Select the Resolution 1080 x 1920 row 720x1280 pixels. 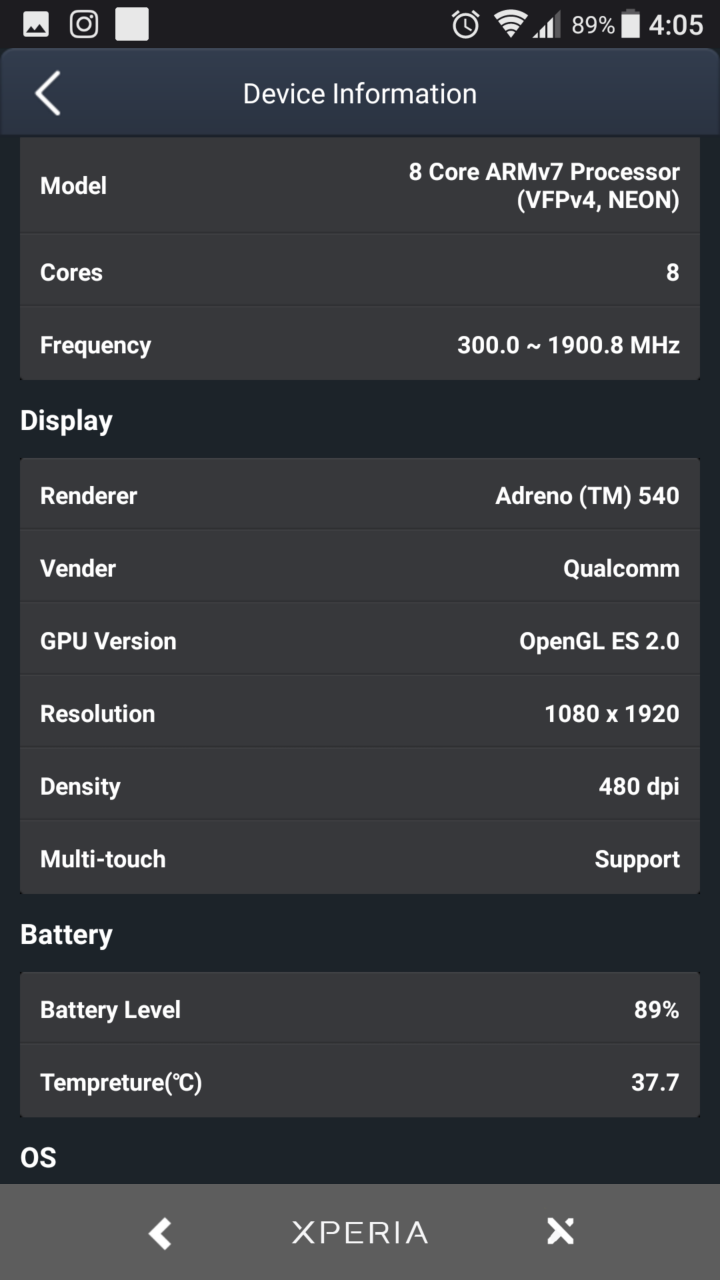pyautogui.click(x=360, y=713)
